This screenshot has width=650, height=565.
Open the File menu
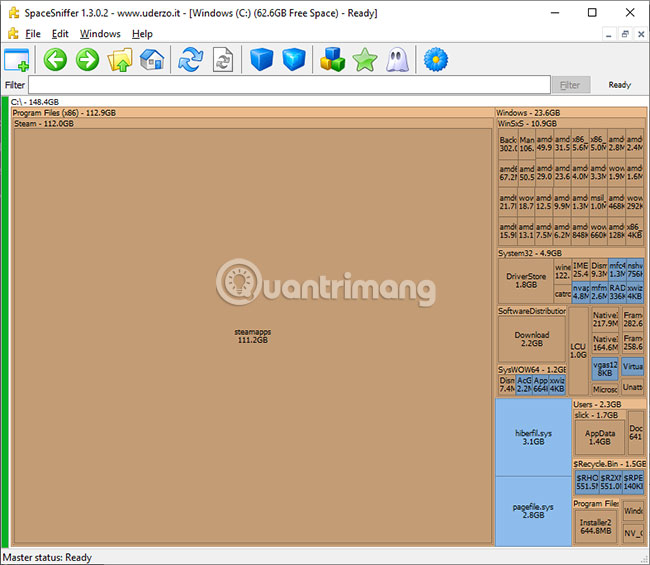pyautogui.click(x=33, y=34)
